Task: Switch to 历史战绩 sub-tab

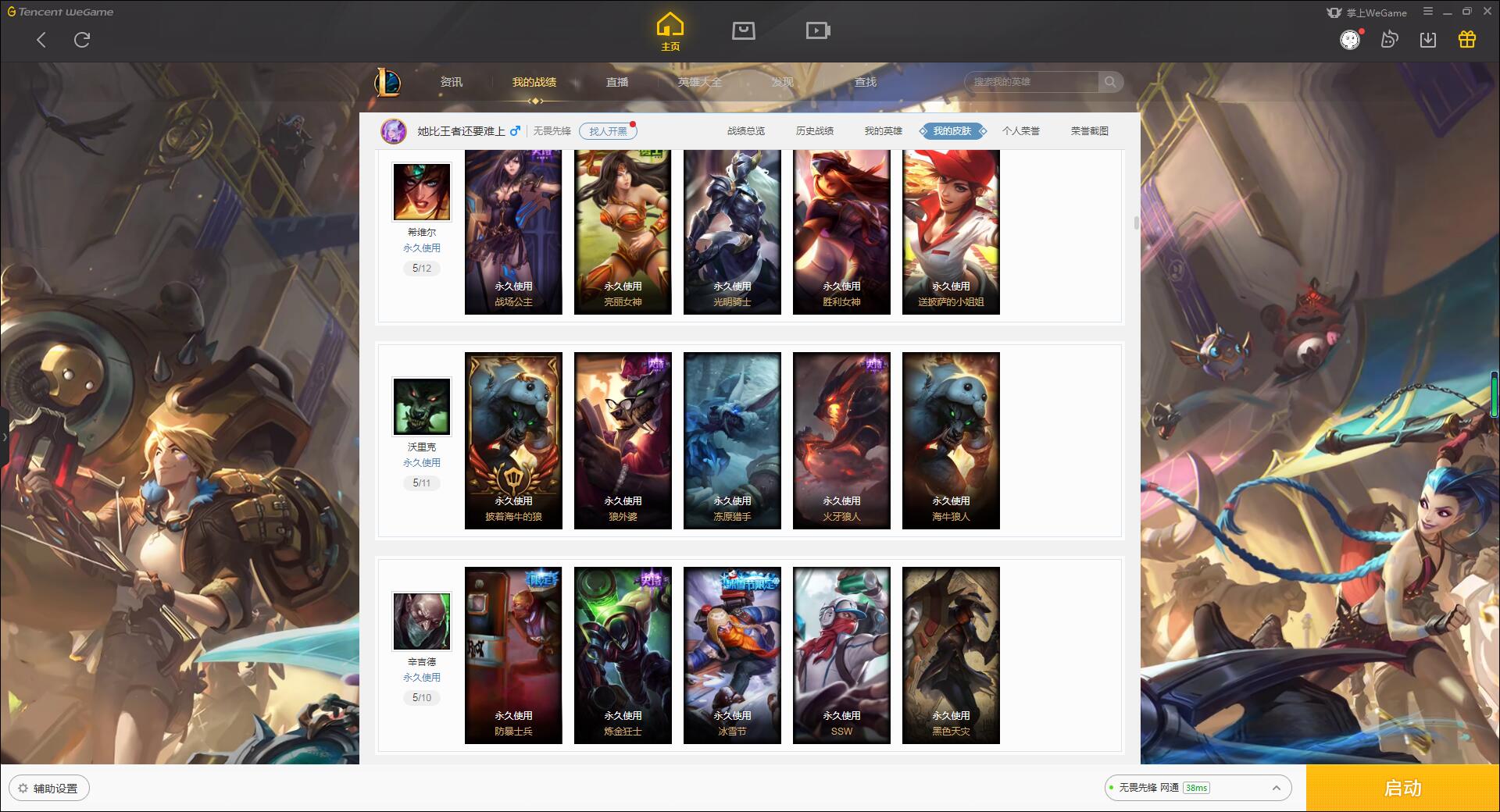Action: point(815,131)
